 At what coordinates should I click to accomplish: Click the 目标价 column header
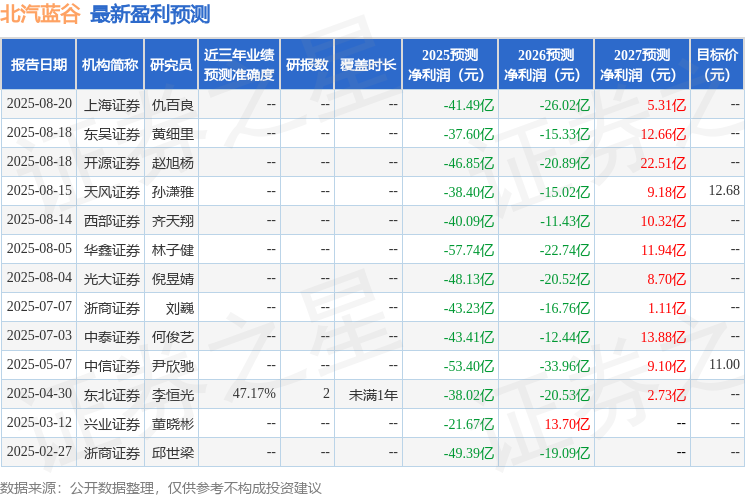[717, 65]
